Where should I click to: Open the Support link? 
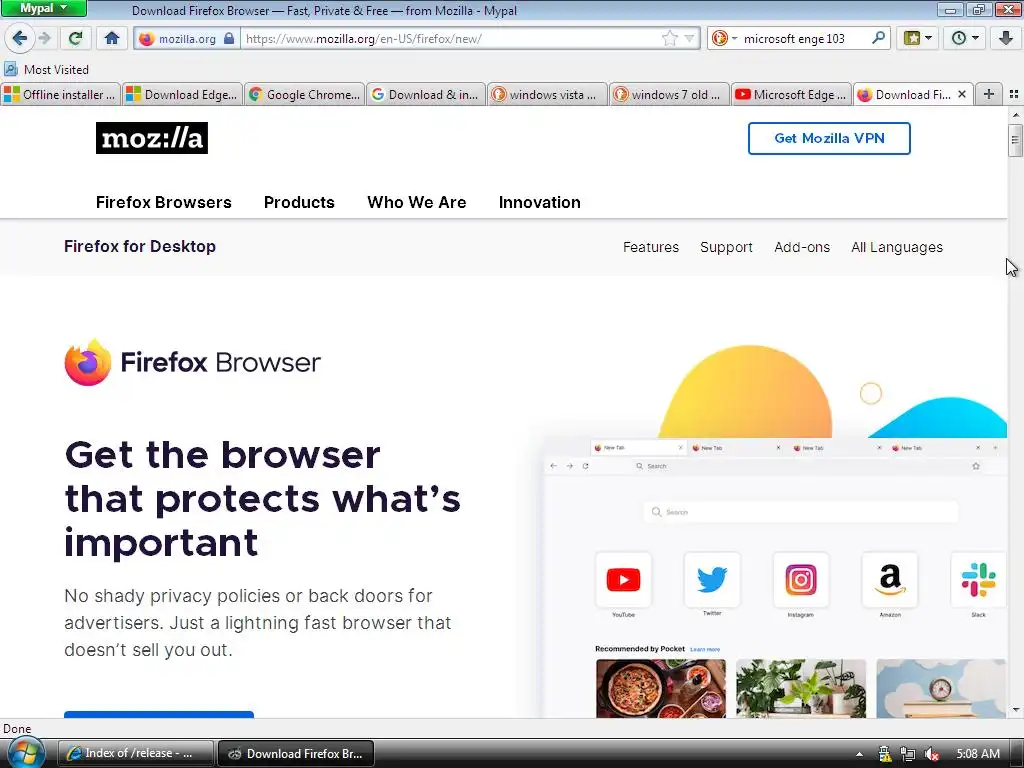click(x=726, y=247)
